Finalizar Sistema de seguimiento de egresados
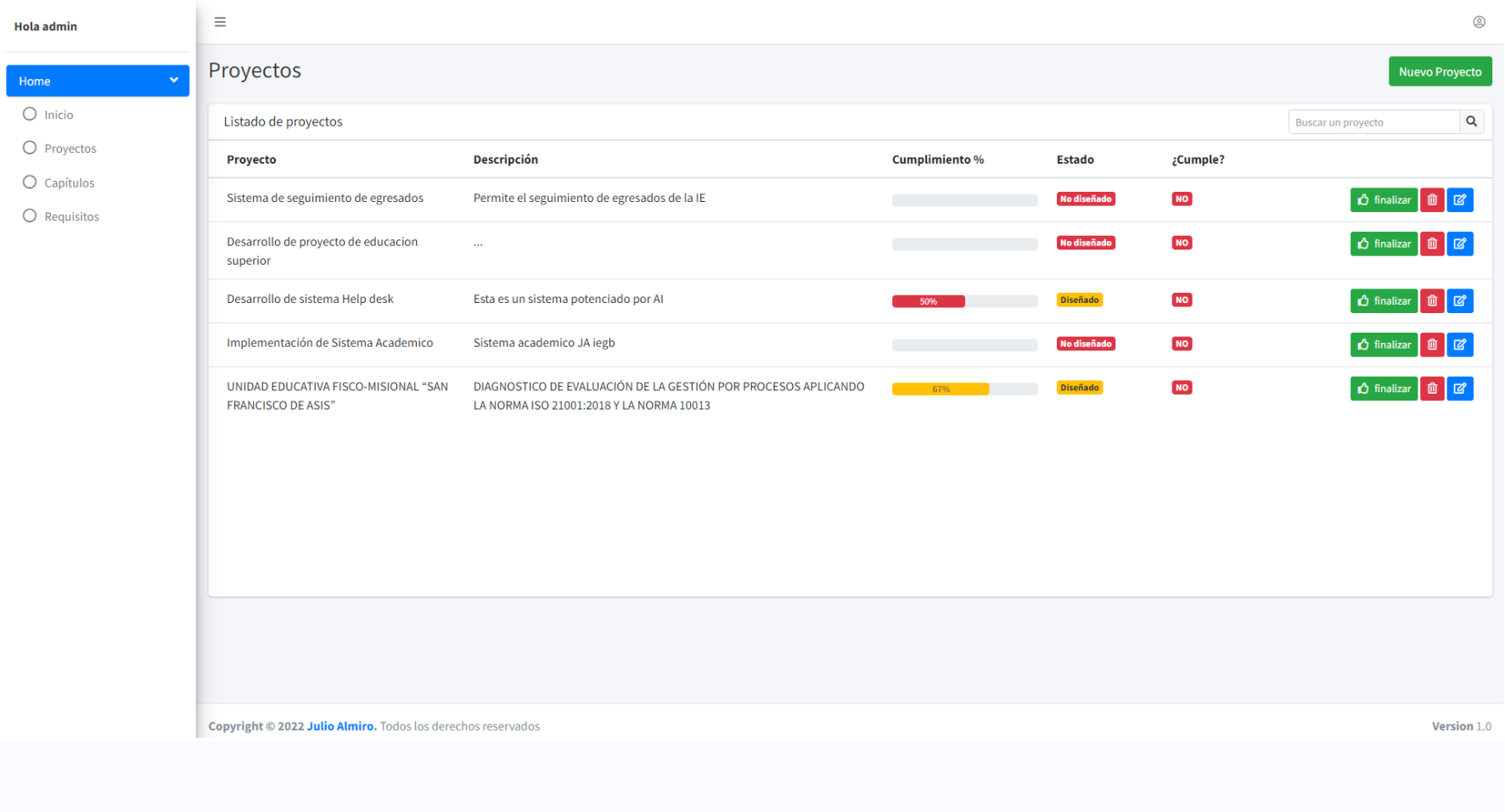Viewport: 1505px width, 812px height. tap(1384, 200)
